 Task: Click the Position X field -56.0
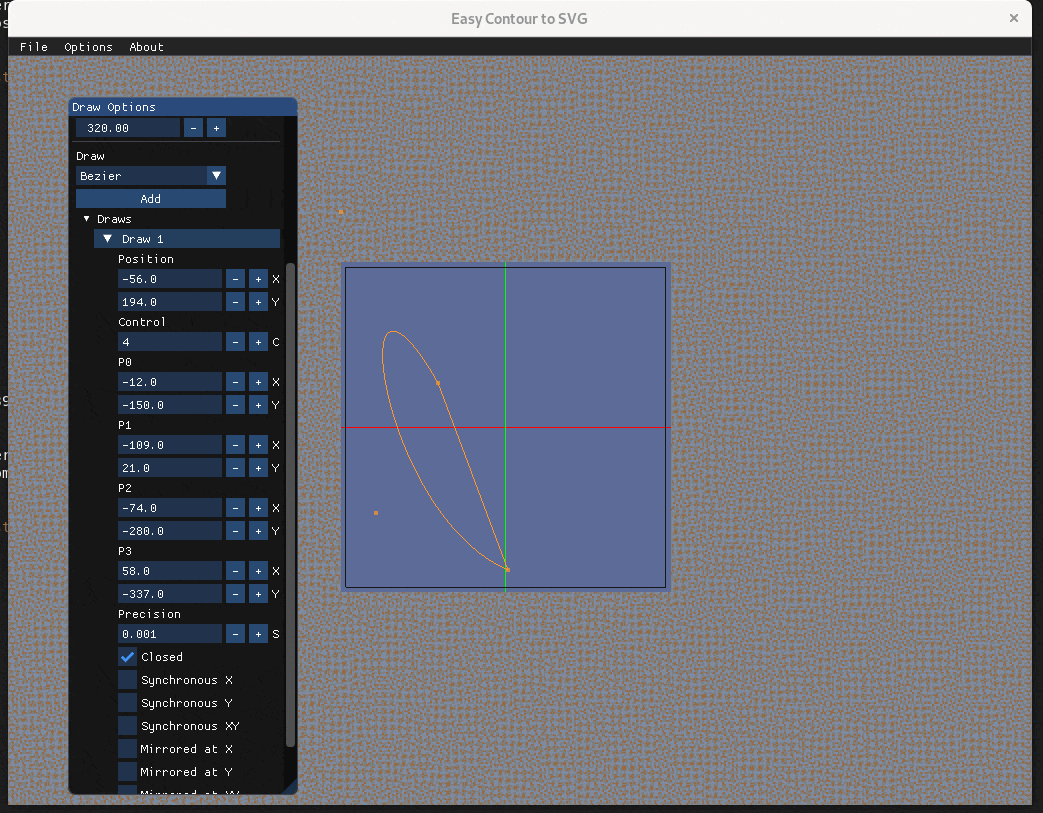pyautogui.click(x=170, y=279)
